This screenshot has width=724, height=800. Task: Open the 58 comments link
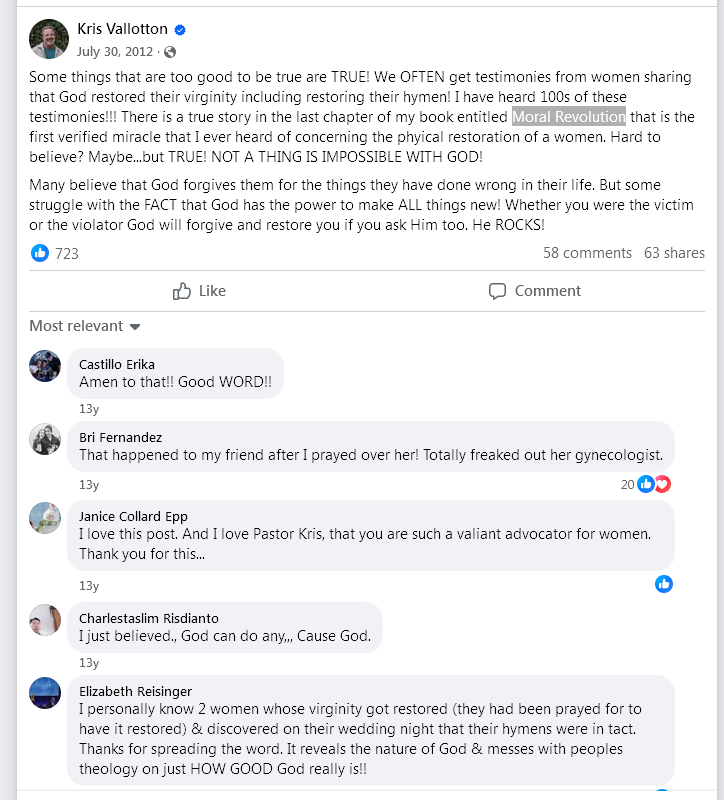587,253
